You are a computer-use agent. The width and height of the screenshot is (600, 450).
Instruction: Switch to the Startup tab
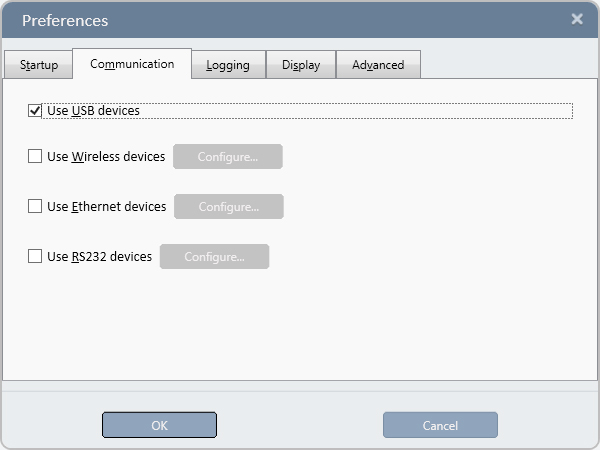click(38, 65)
